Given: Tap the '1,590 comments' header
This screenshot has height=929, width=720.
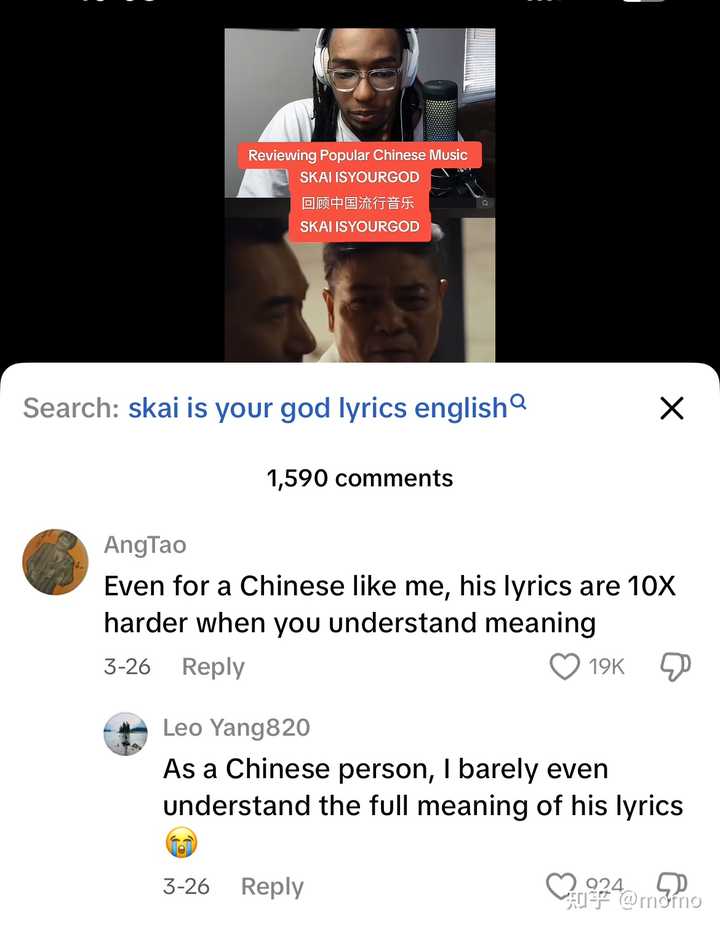Looking at the screenshot, I should (360, 478).
